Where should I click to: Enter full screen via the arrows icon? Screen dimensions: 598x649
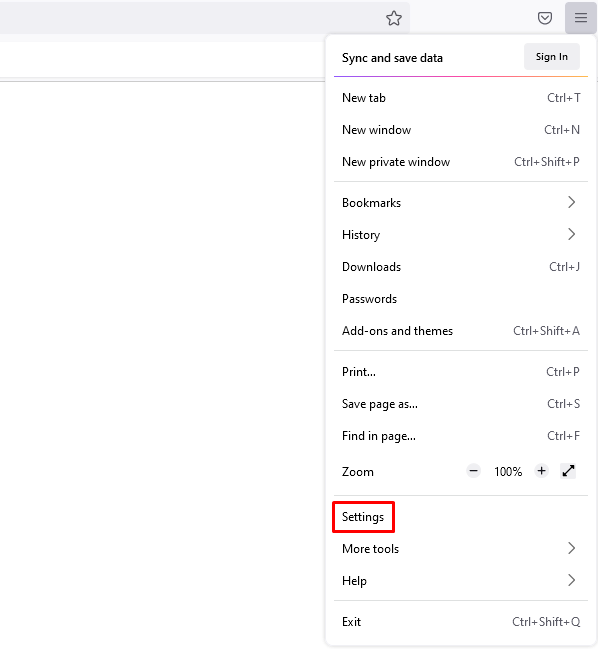pyautogui.click(x=568, y=471)
